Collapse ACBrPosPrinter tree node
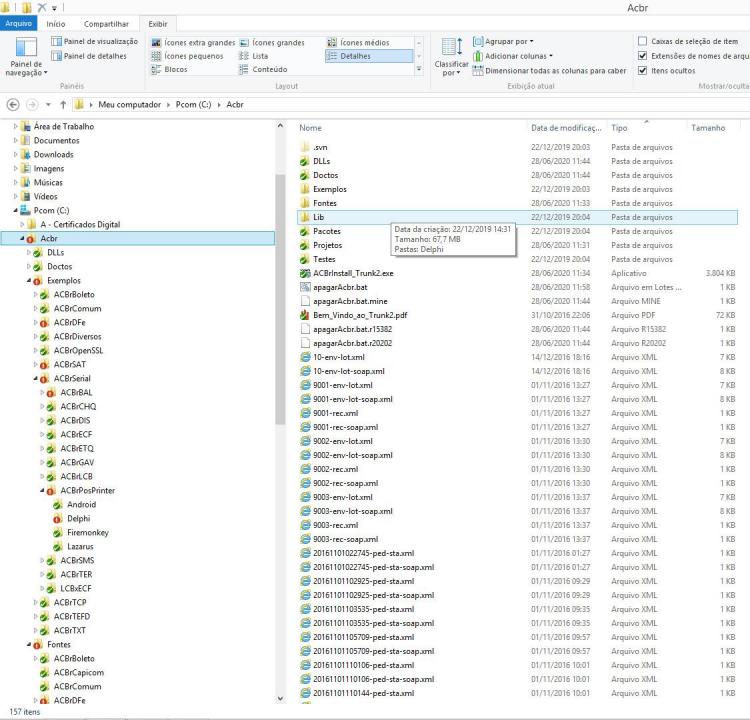The image size is (750, 720). tap(42, 490)
